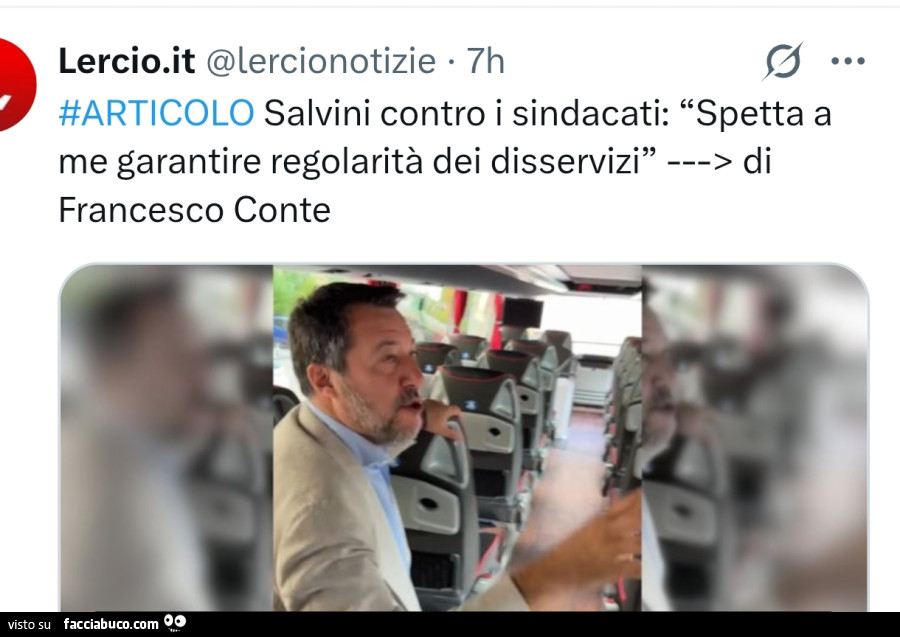The height and width of the screenshot is (637, 900).
Task: Click the Grok slashed-circle icon
Action: tap(783, 61)
